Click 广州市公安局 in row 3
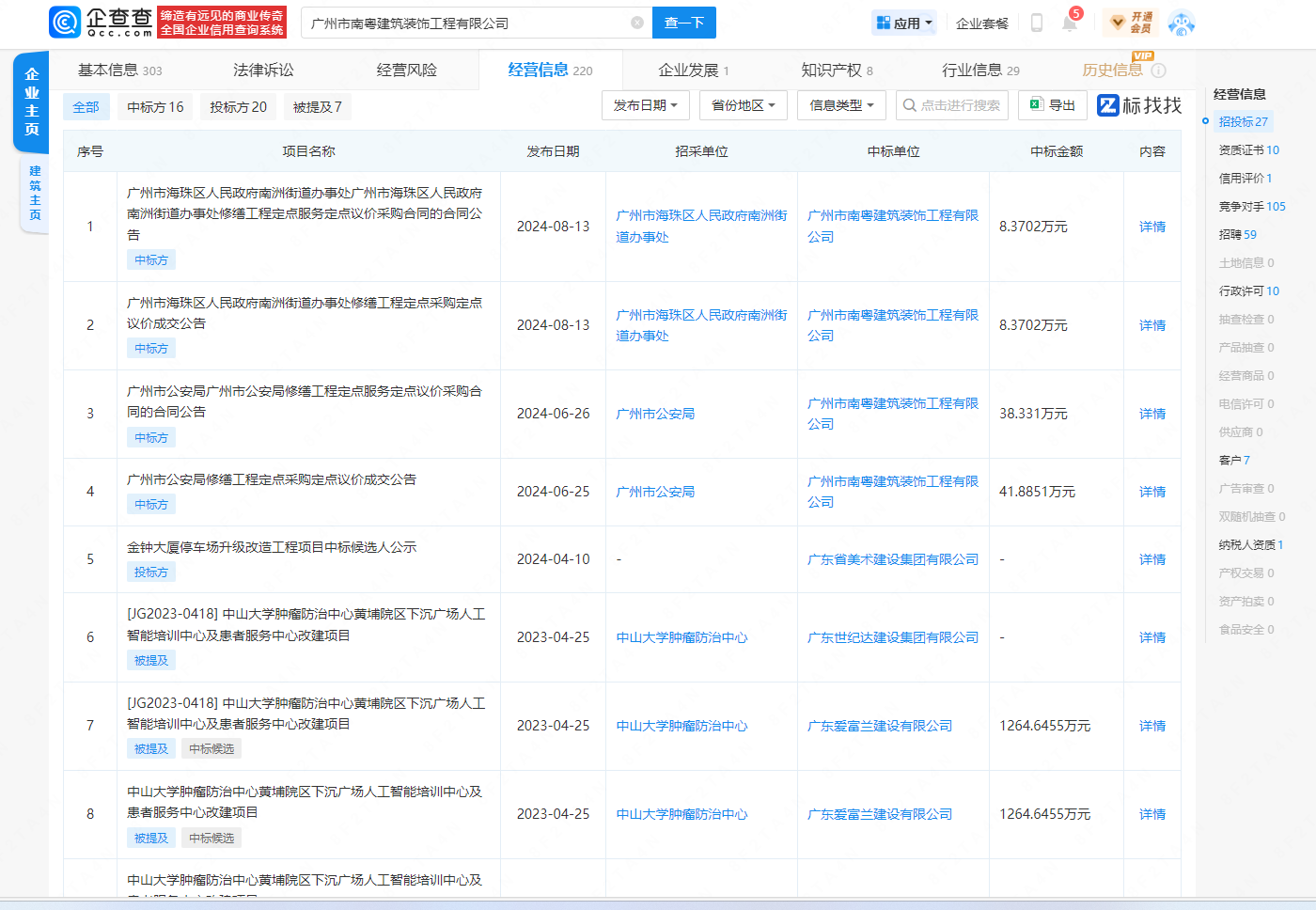Screen dimensions: 1316x910 655,414
